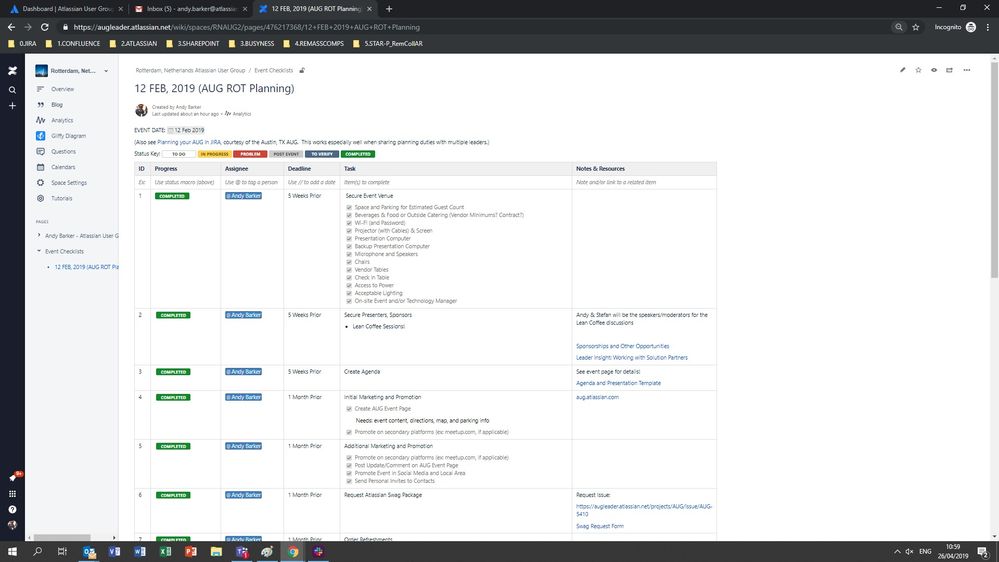
Task: Open Incognito profile icon
Action: [971, 27]
